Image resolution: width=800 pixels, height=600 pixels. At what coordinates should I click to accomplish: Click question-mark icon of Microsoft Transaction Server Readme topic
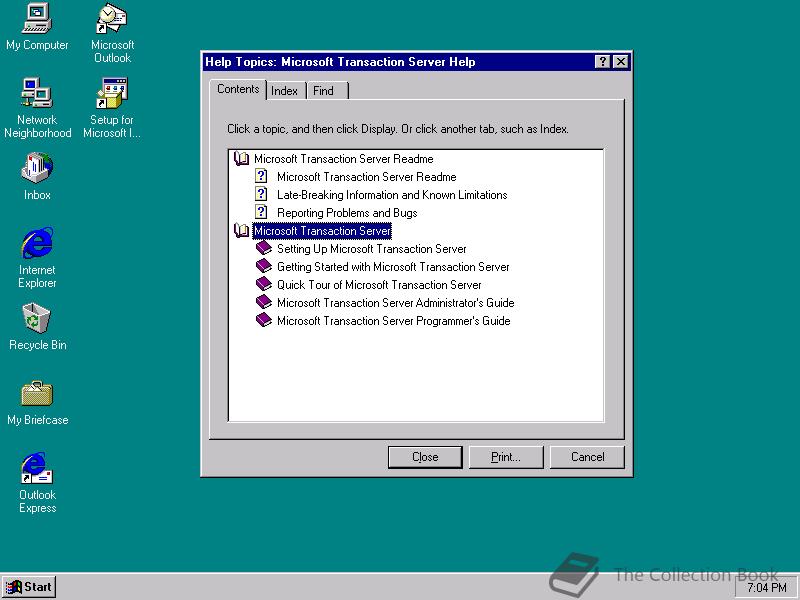pos(261,177)
